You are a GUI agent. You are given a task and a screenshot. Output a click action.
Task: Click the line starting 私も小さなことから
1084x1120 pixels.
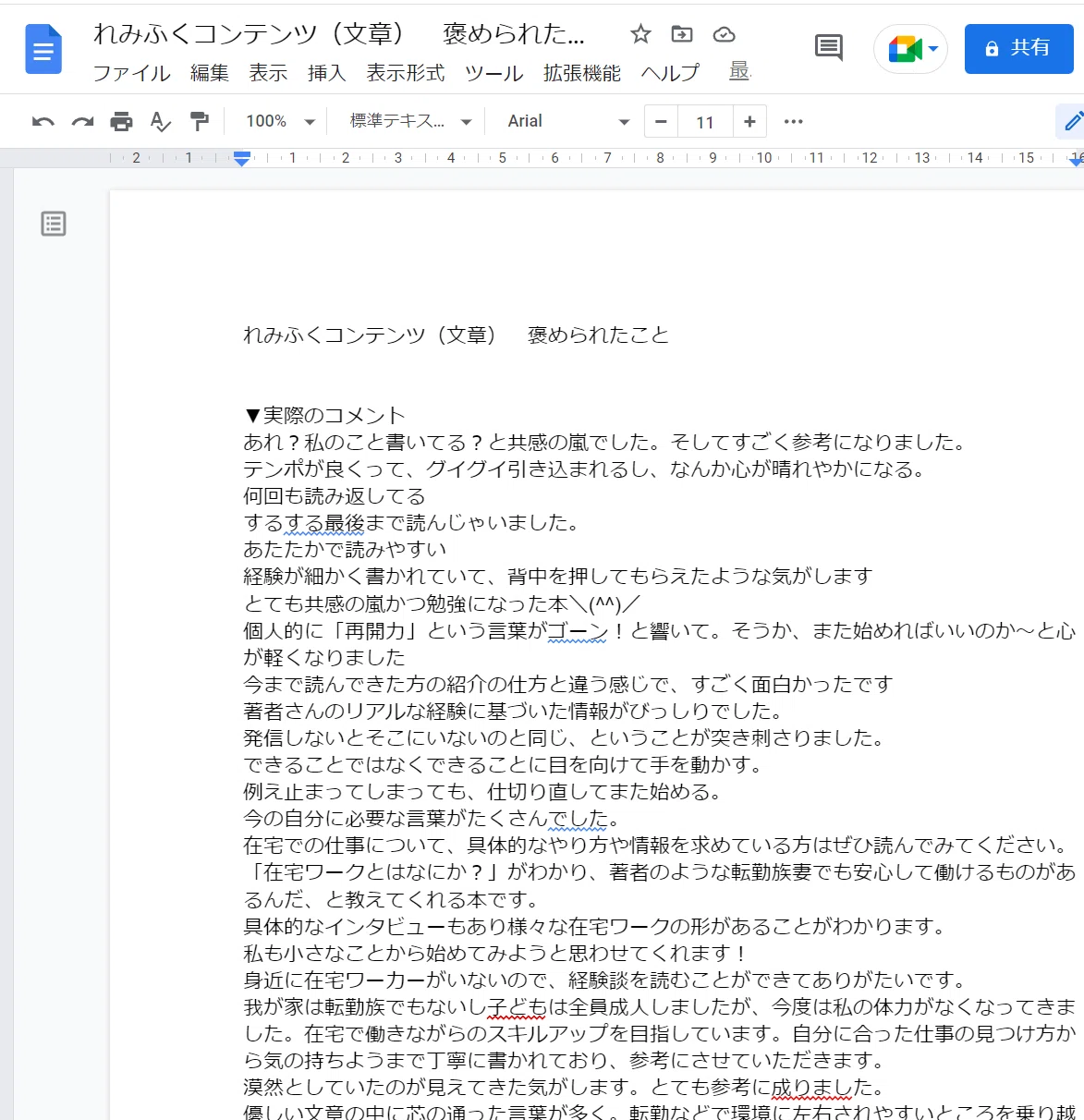click(x=494, y=953)
